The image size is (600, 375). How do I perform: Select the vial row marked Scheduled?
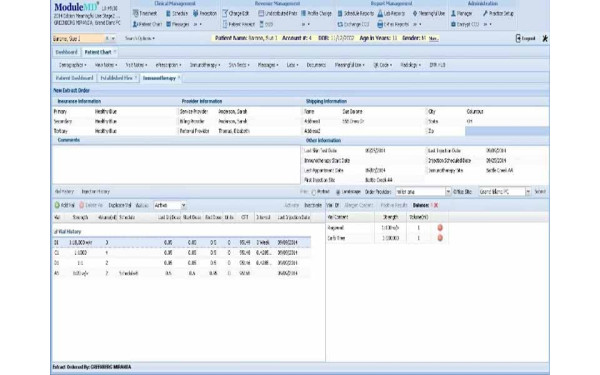181,273
